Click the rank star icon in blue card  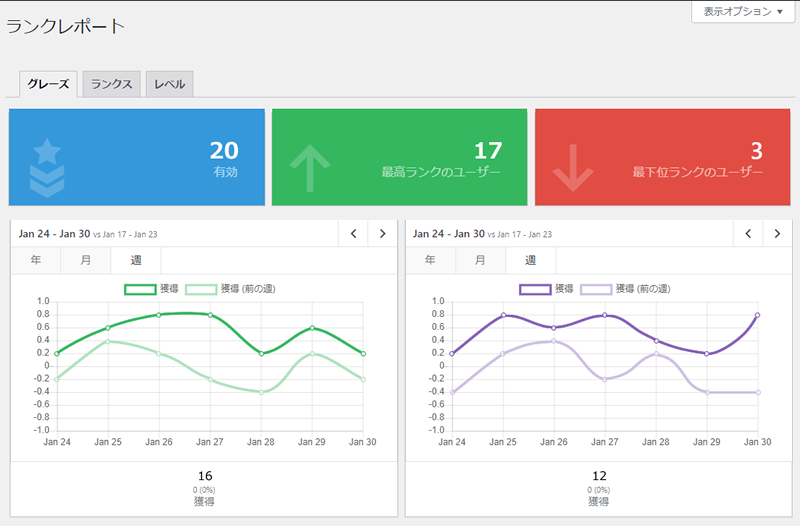tap(47, 168)
